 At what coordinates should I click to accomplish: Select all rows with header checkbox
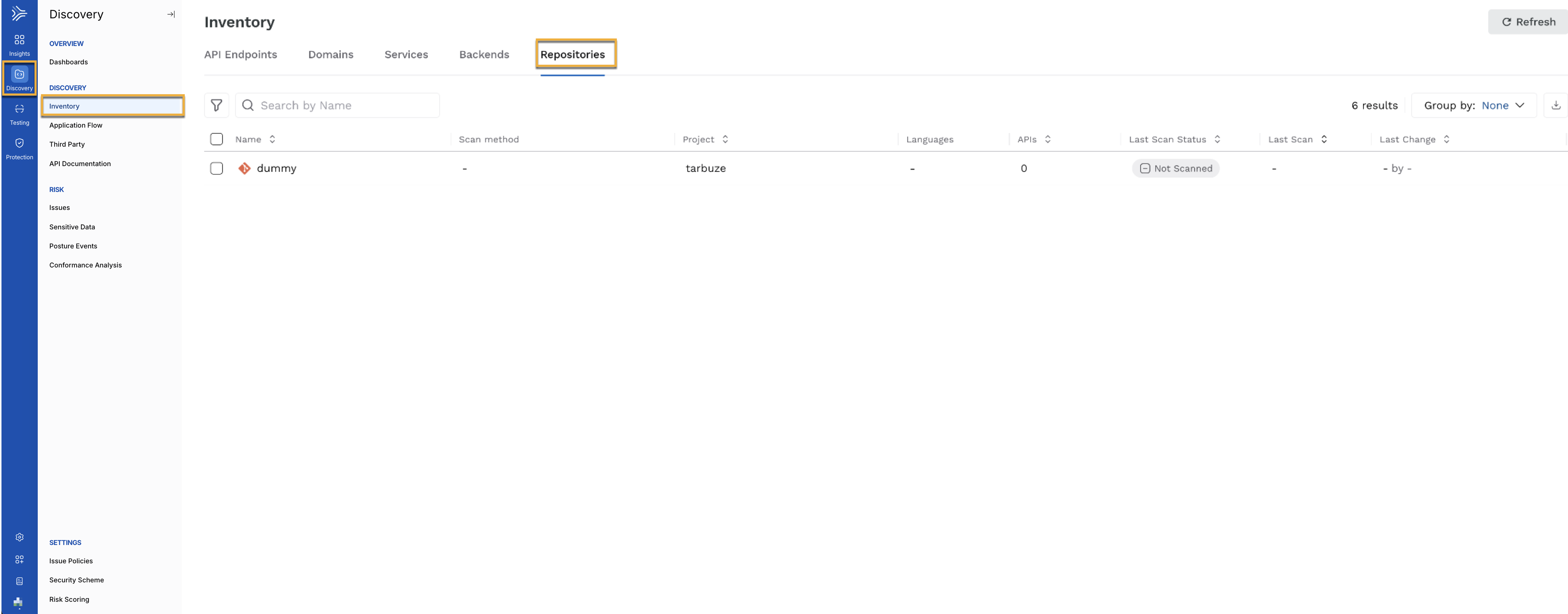(216, 139)
